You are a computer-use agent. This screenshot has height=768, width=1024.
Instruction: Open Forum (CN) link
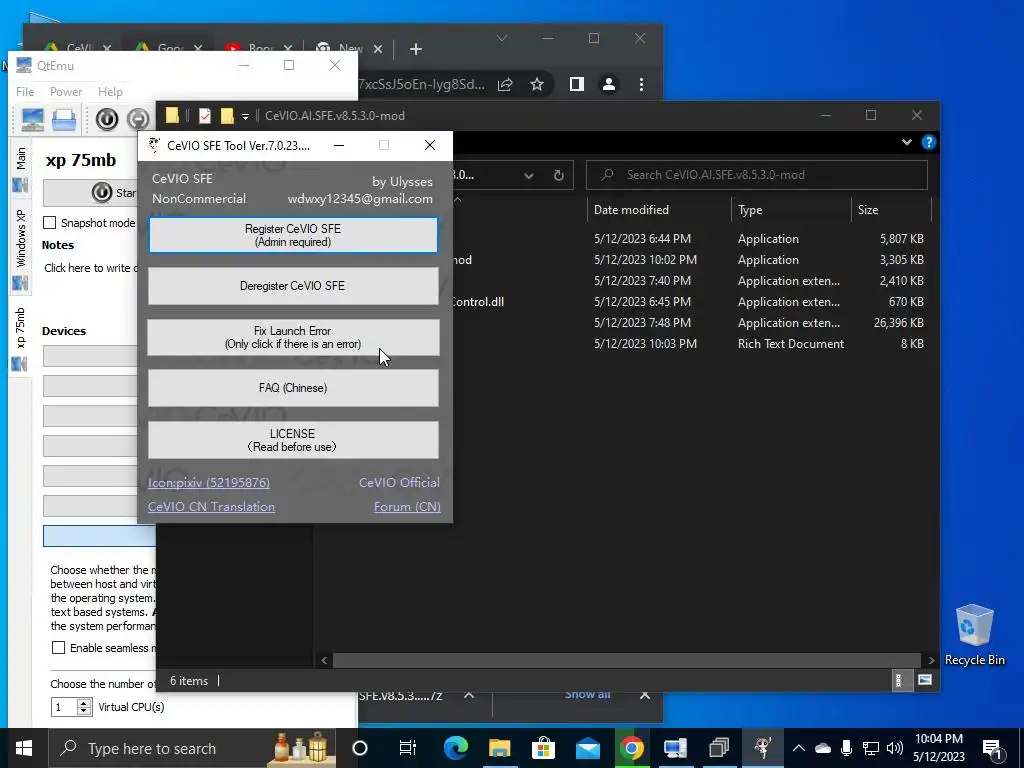(x=407, y=507)
